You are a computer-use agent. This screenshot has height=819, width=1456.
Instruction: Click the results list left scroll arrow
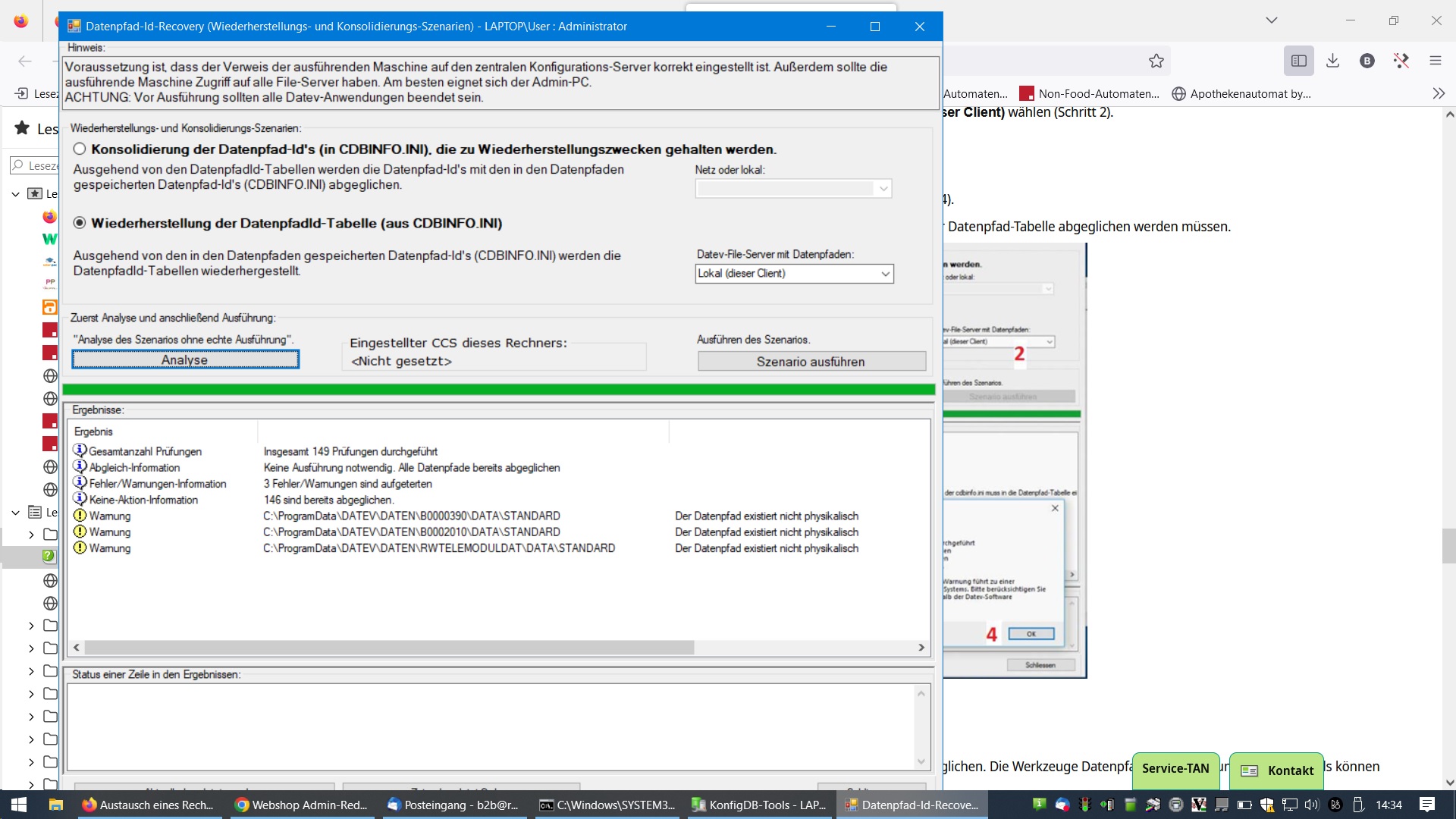(x=77, y=648)
